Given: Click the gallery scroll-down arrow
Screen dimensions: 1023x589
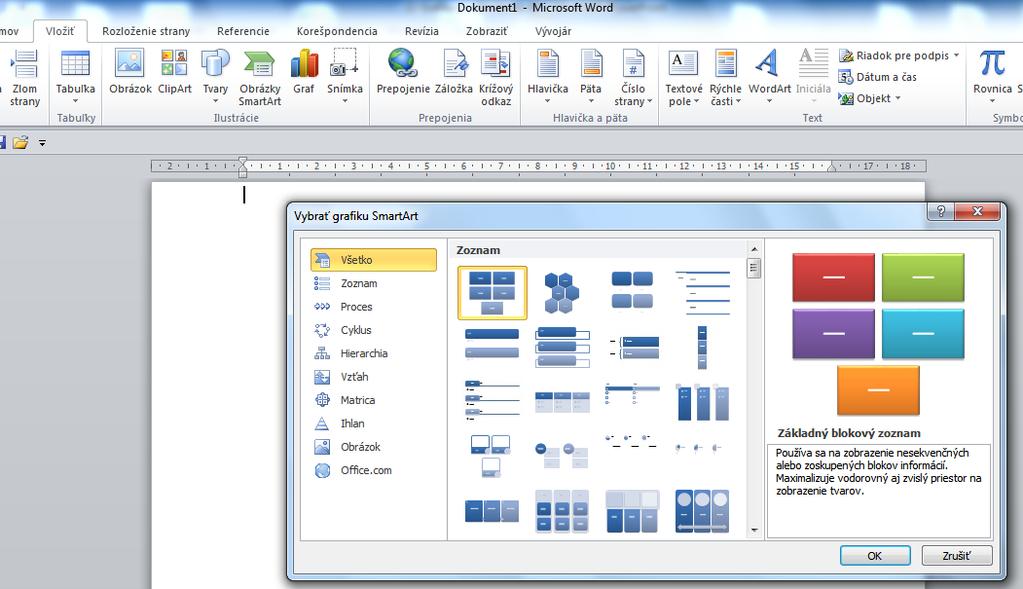Looking at the screenshot, I should click(x=754, y=530).
